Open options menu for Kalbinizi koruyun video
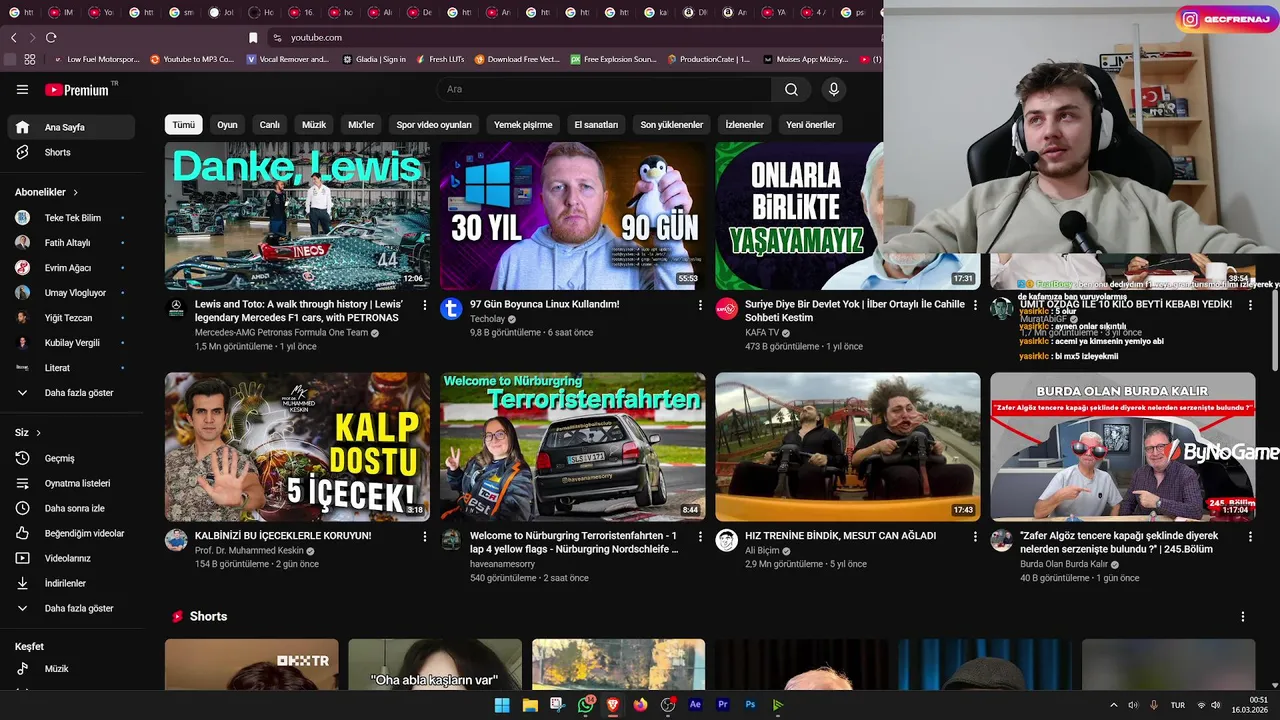The height and width of the screenshot is (720, 1280). pos(424,537)
